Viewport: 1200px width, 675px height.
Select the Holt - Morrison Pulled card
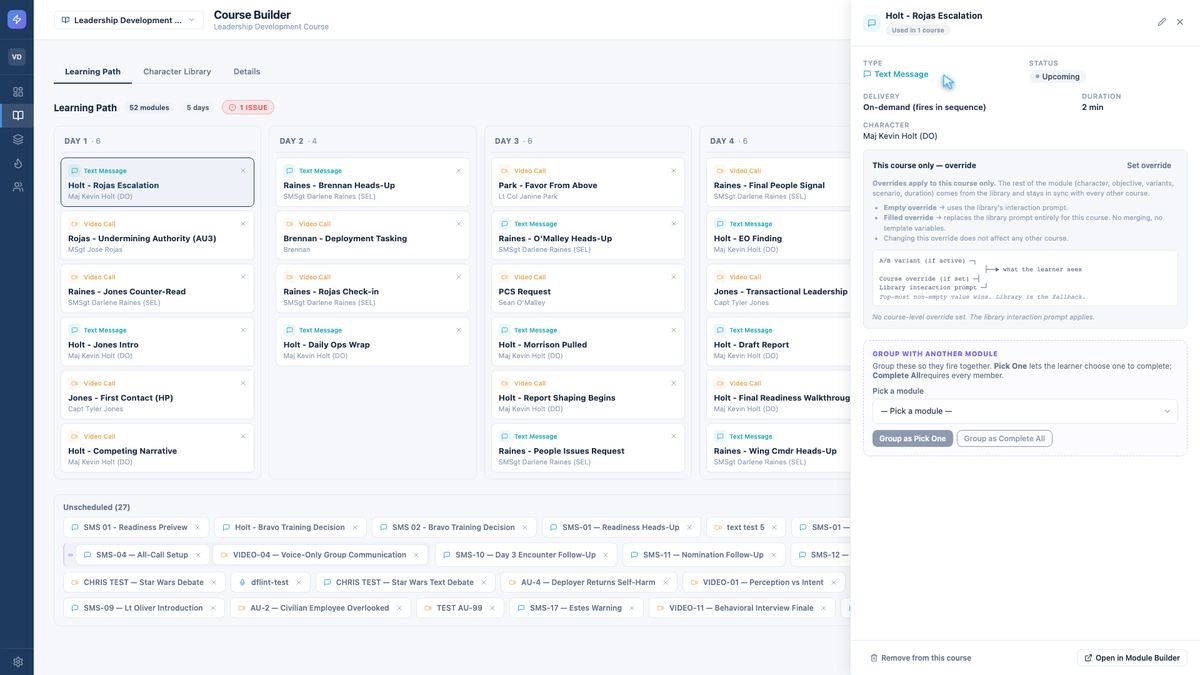(588, 344)
